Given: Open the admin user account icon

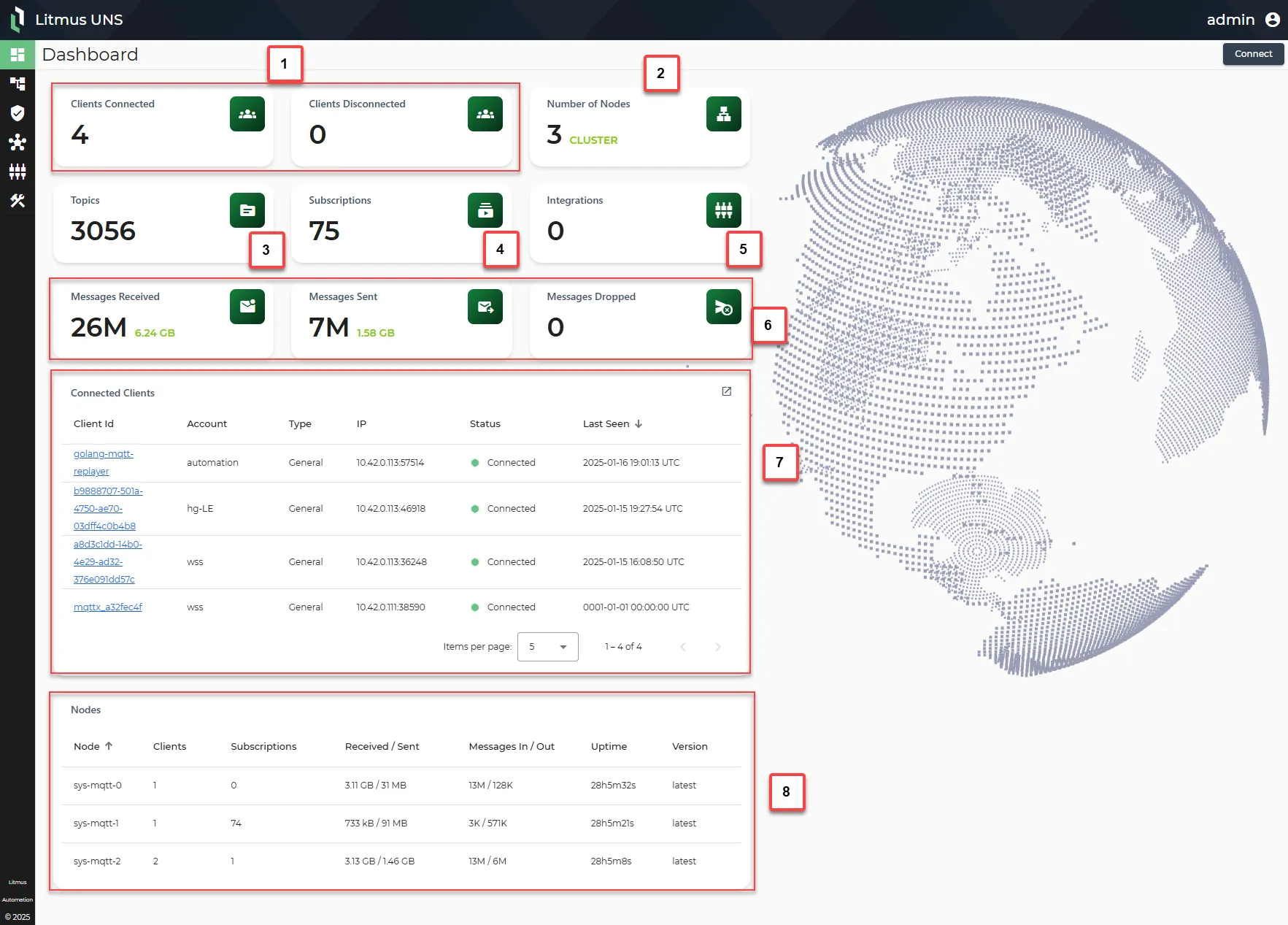Looking at the screenshot, I should pos(1273,20).
